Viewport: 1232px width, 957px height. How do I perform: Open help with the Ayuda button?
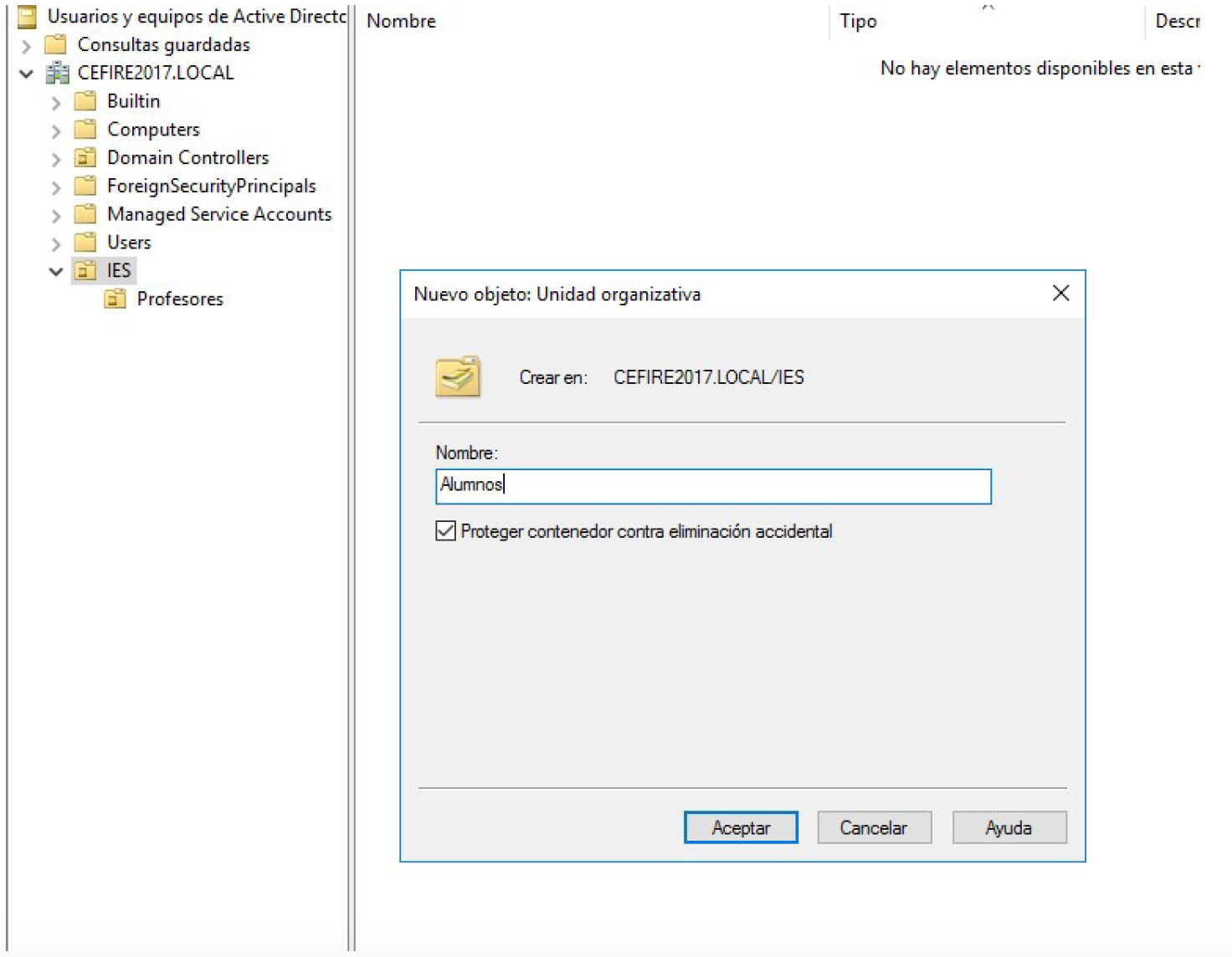coord(1009,827)
